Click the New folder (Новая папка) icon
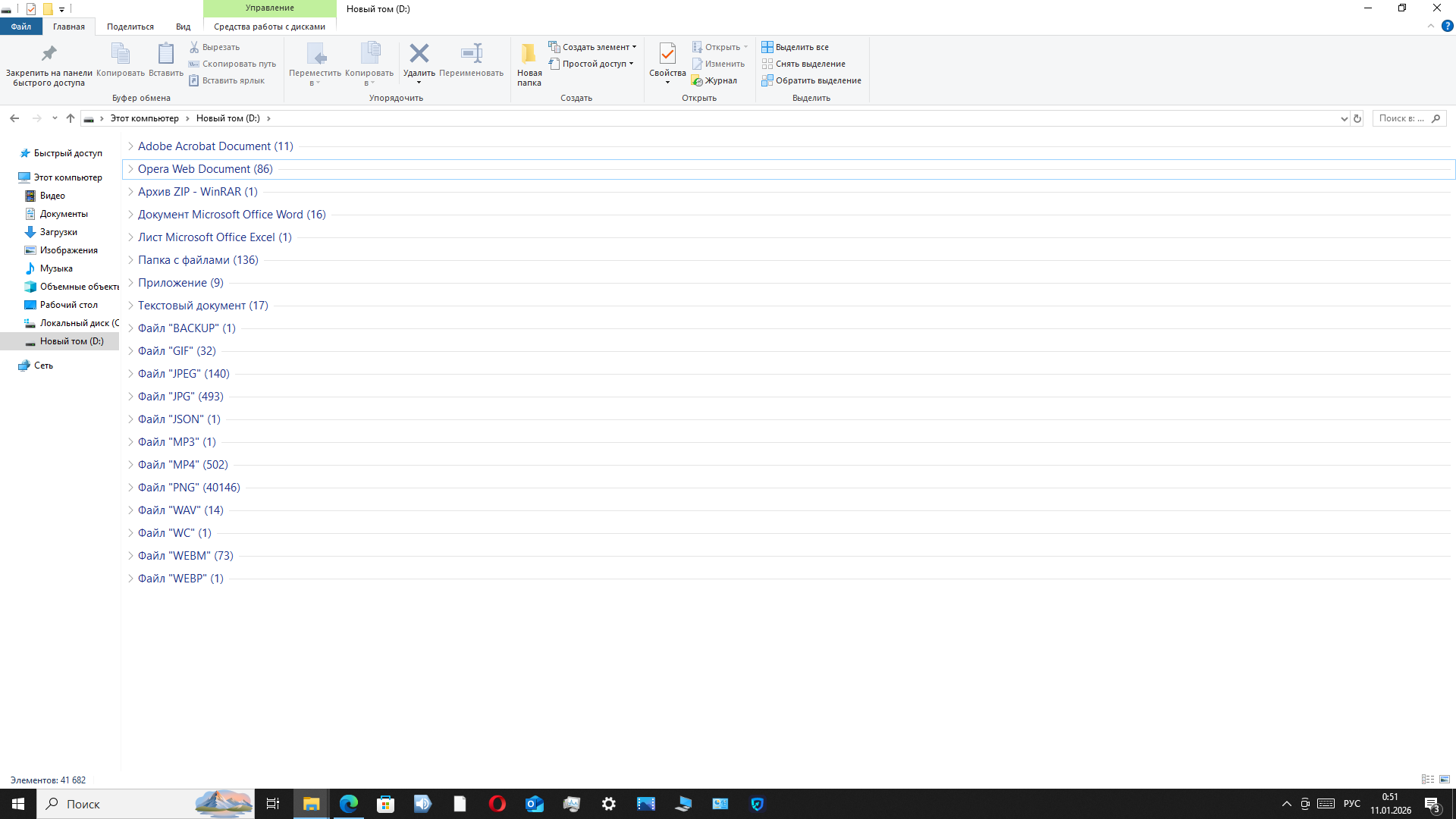This screenshot has width=1456, height=819. (x=529, y=54)
